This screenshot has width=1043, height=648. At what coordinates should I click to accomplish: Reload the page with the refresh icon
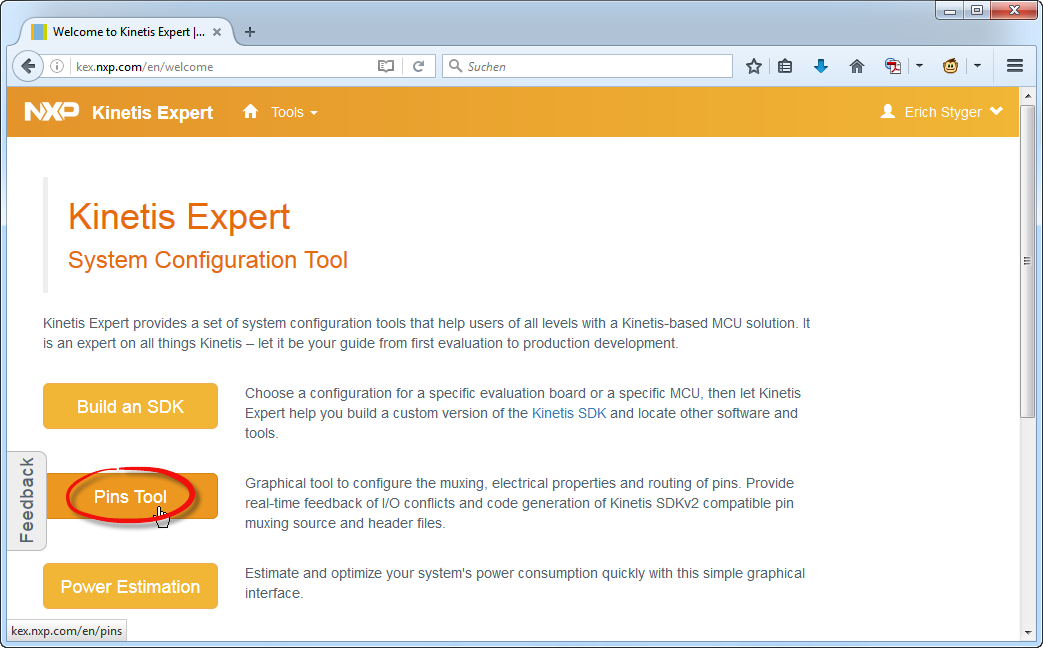click(x=418, y=67)
